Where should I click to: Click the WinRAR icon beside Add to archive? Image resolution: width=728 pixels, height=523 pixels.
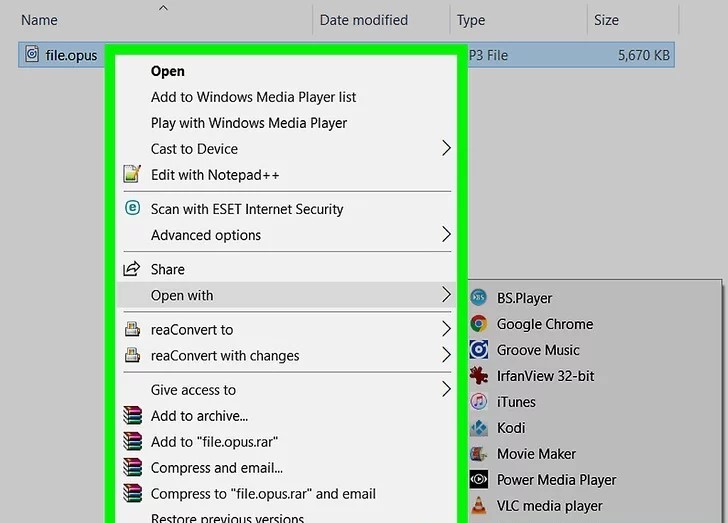pos(132,415)
